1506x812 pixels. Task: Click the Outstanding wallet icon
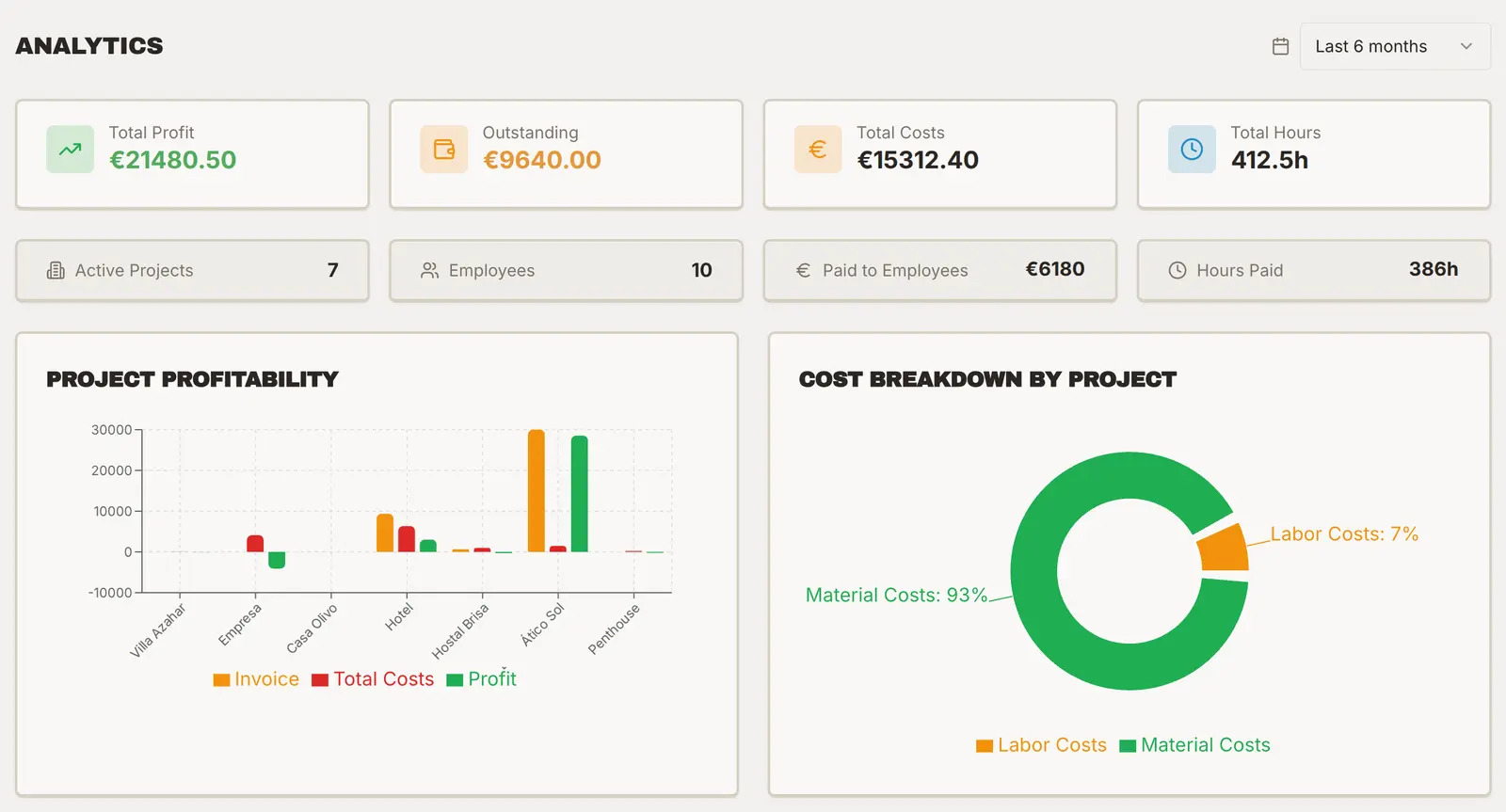point(444,149)
